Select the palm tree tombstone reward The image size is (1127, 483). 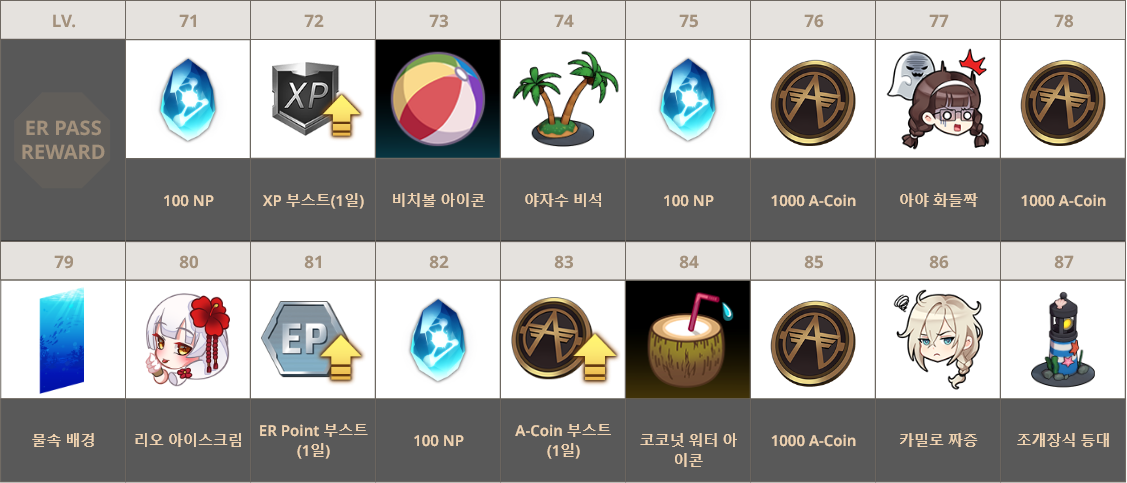click(566, 97)
